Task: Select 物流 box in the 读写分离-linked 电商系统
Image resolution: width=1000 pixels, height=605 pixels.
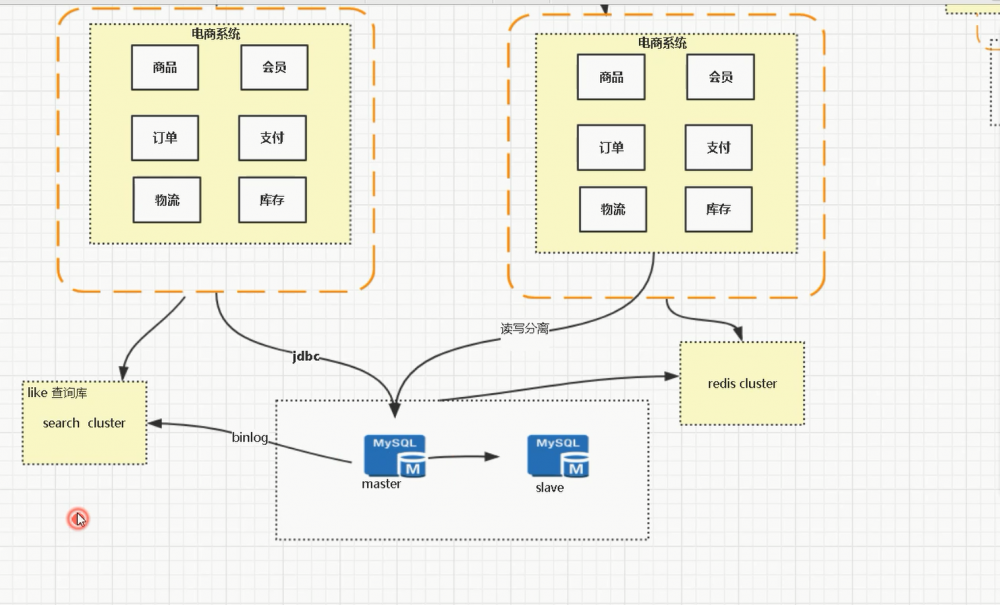Action: (613, 209)
